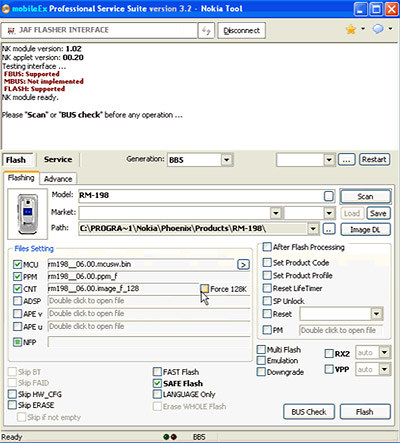Enable Downgrade checkbox
400x443 pixels.
pyautogui.click(x=261, y=372)
